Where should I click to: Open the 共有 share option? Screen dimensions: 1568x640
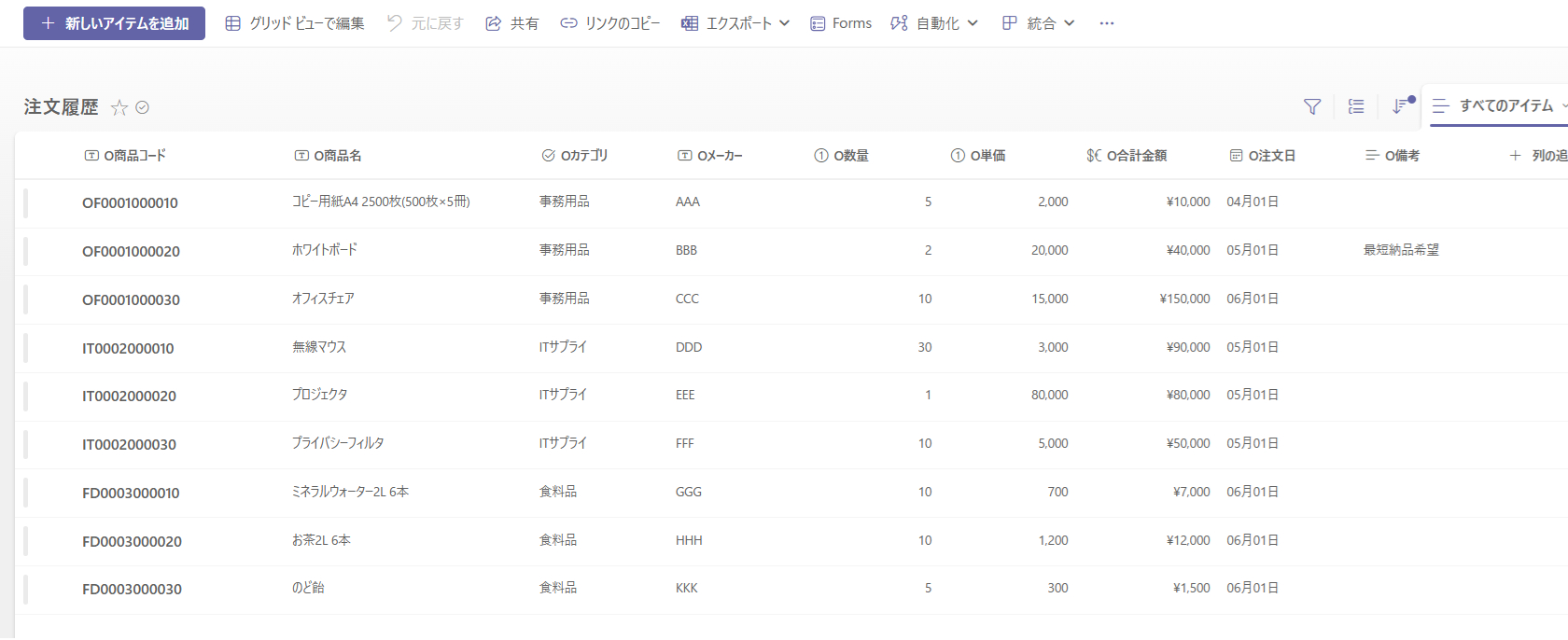[x=512, y=23]
